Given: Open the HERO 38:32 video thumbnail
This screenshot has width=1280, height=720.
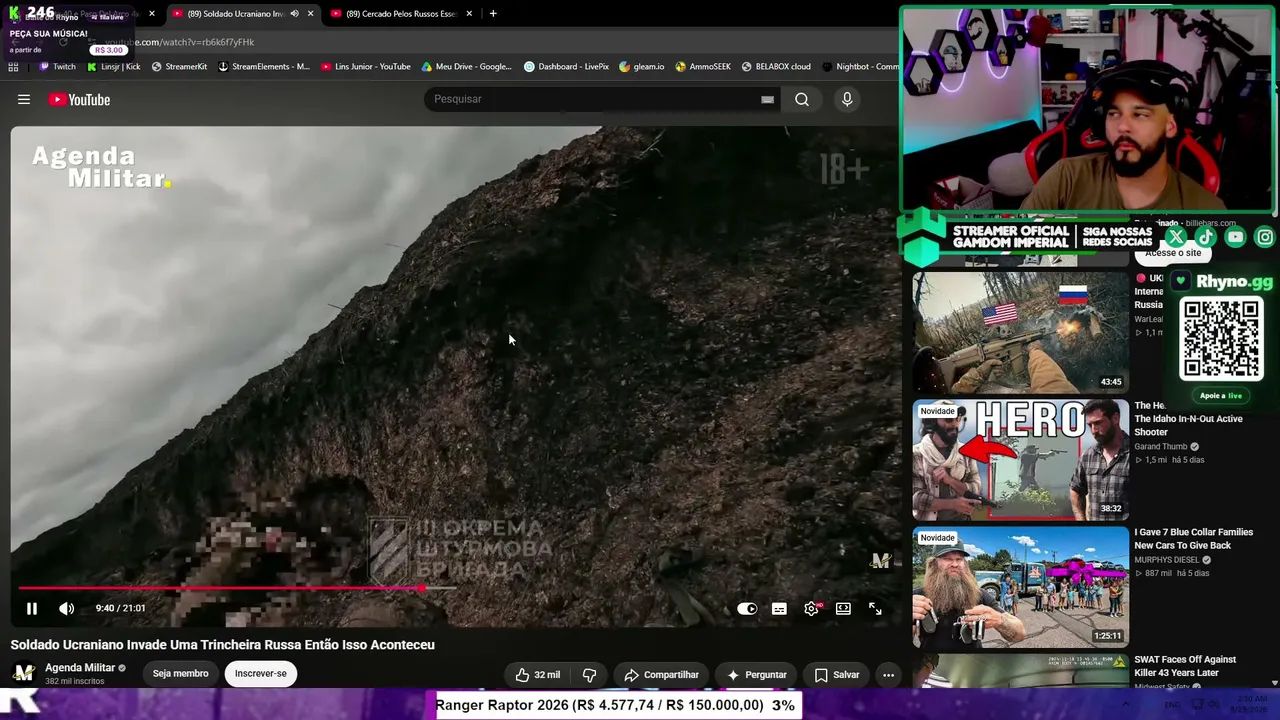Looking at the screenshot, I should click(x=1020, y=460).
